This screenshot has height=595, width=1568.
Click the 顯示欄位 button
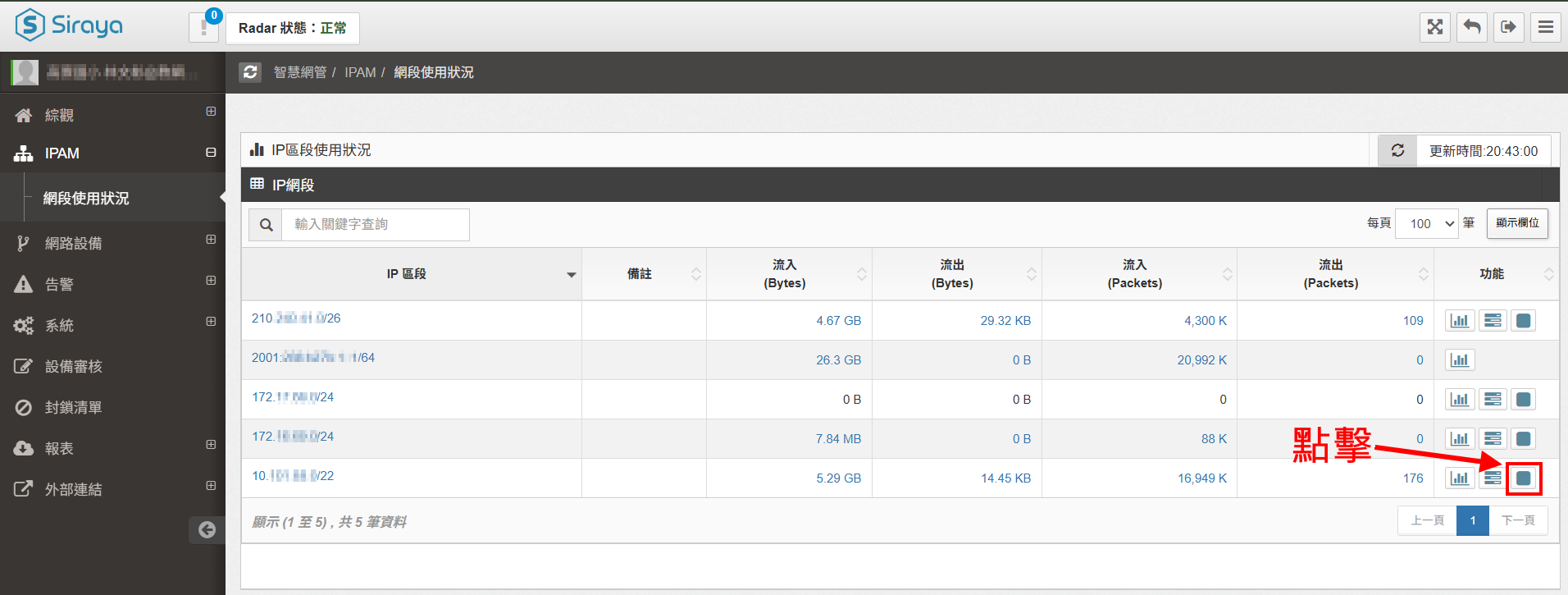pyautogui.click(x=1516, y=223)
